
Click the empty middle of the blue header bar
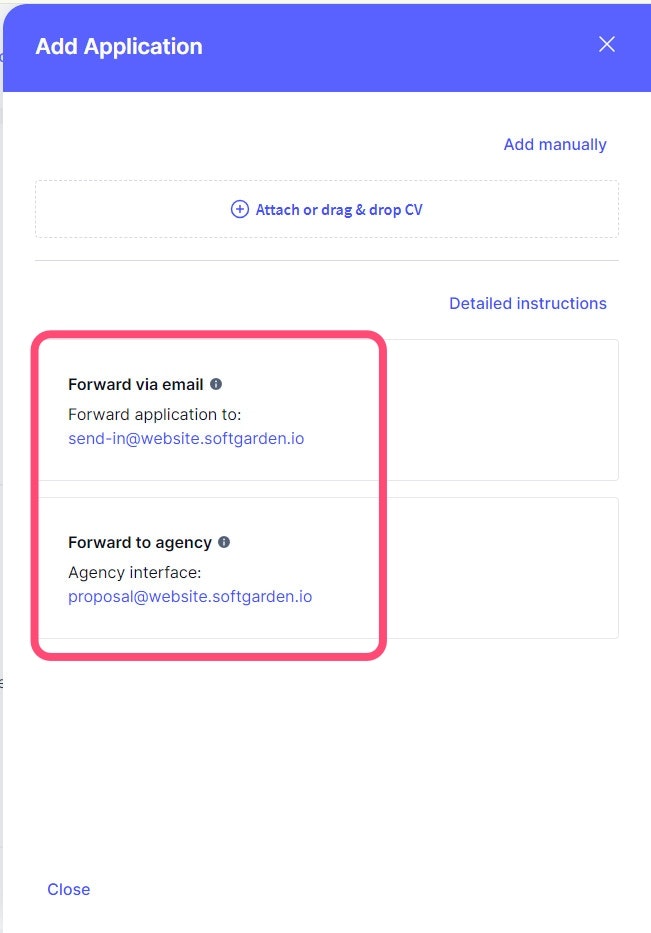click(400, 46)
